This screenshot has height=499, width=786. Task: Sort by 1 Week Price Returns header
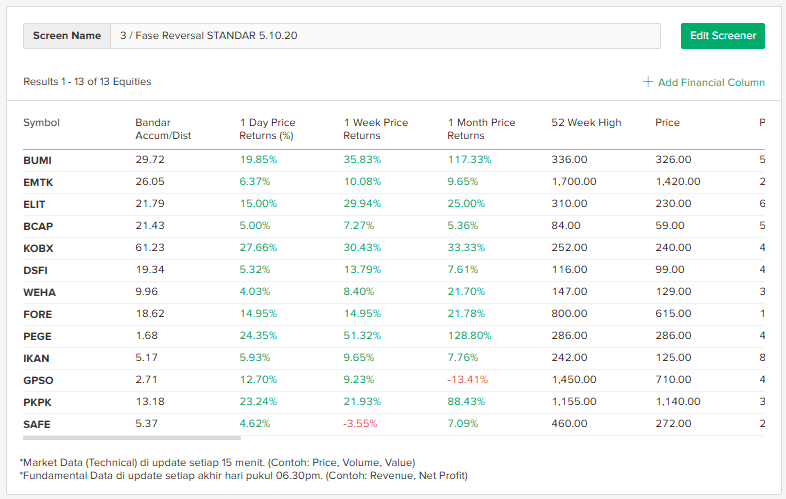click(x=375, y=129)
